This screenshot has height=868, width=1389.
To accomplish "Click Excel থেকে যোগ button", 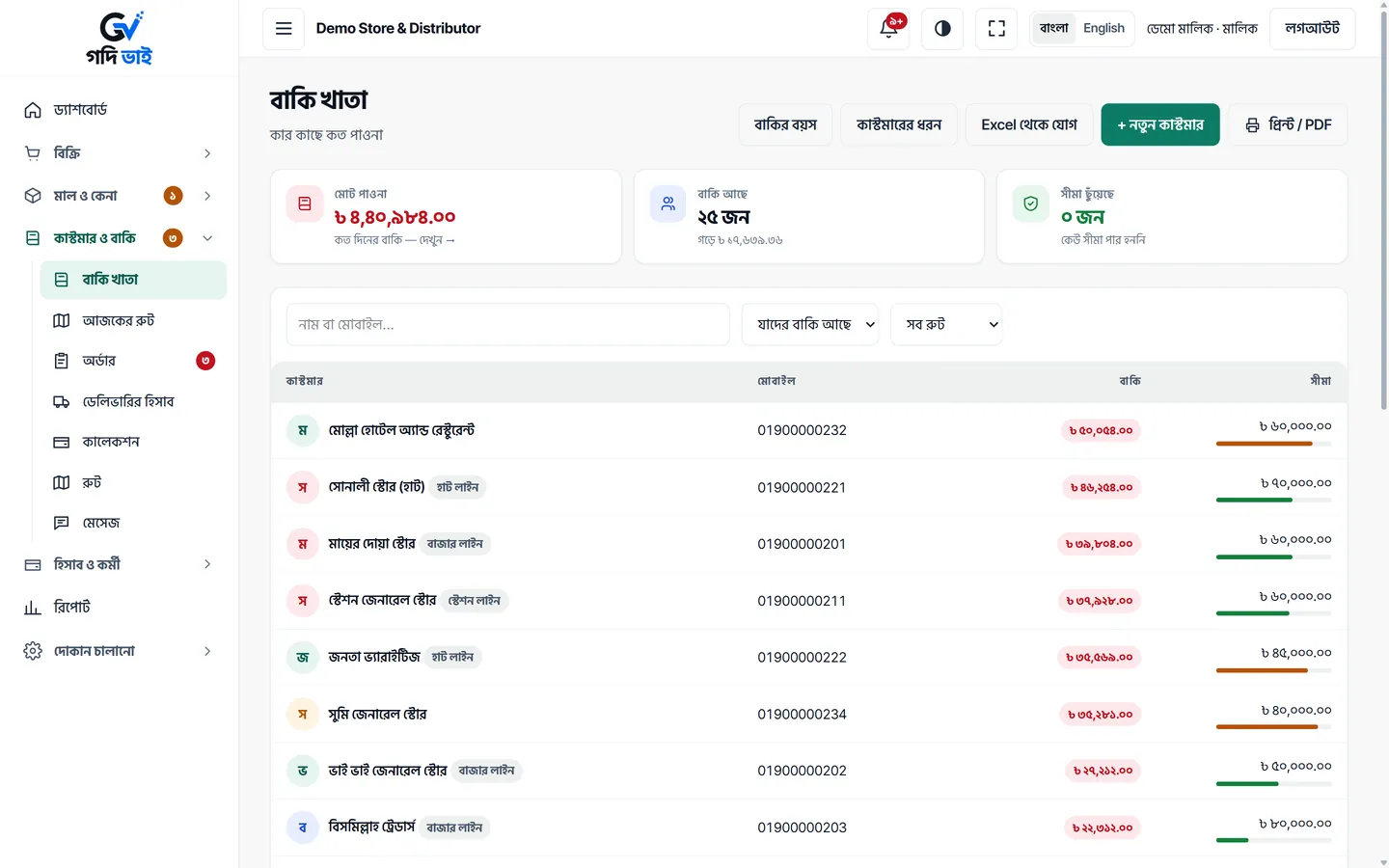I will pos(1029,124).
